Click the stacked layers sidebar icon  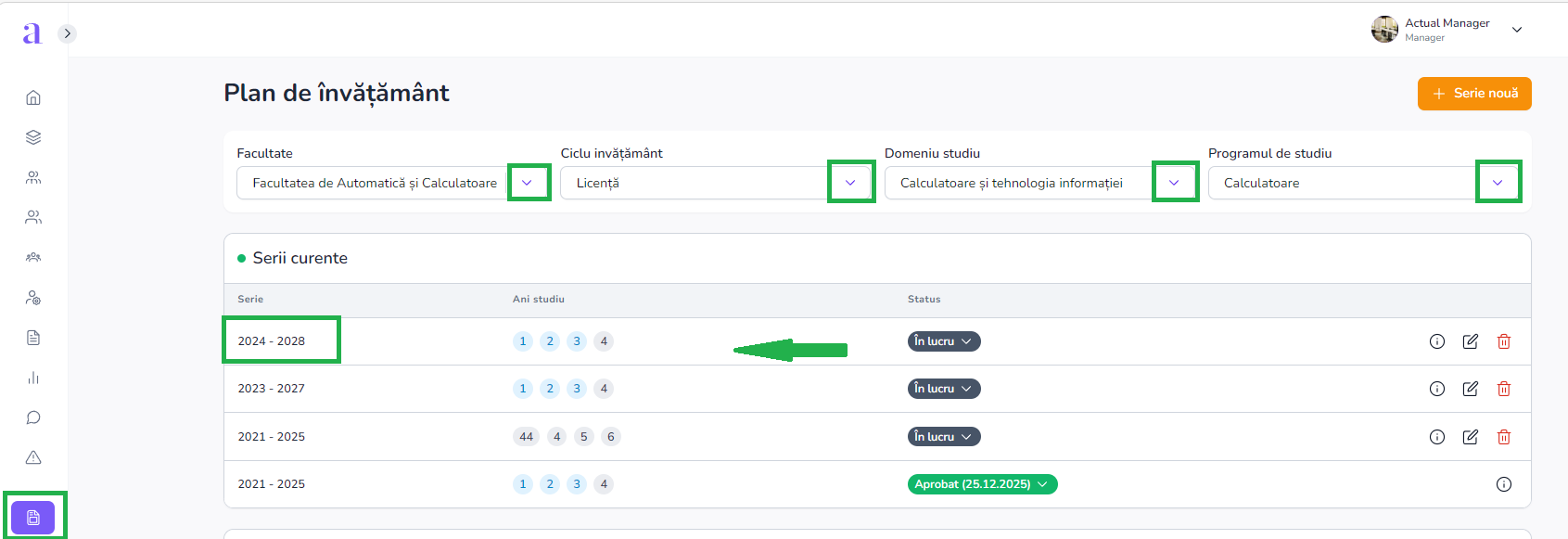[x=33, y=137]
